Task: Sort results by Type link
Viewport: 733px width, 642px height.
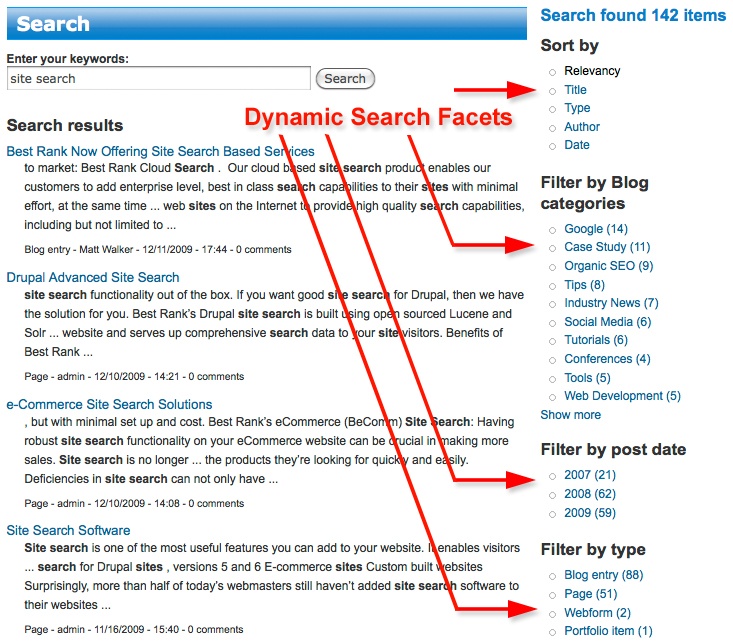Action: (577, 108)
